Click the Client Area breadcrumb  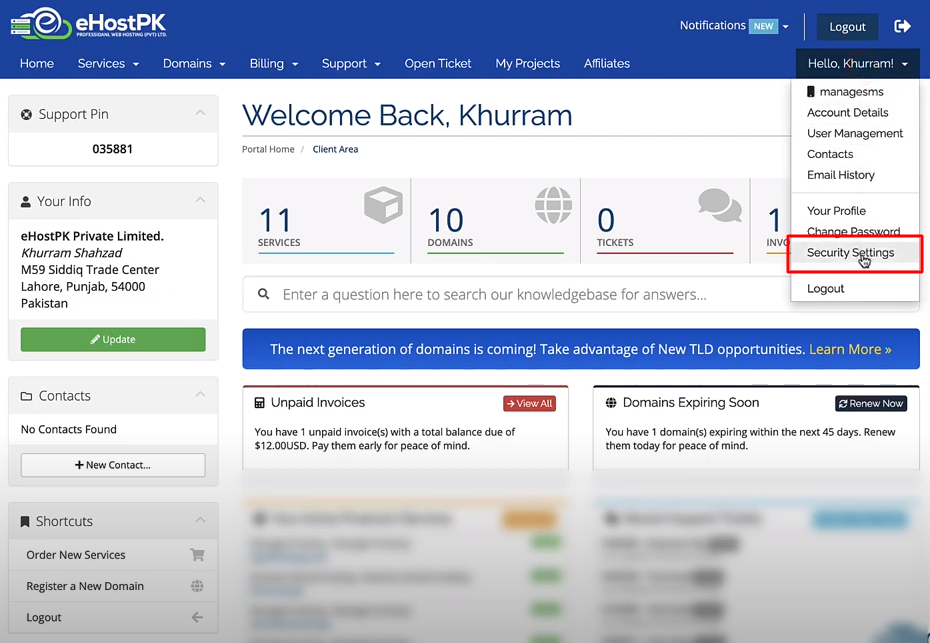335,149
